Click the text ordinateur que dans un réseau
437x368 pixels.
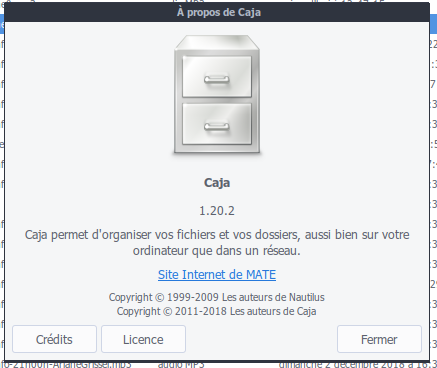coord(217,251)
